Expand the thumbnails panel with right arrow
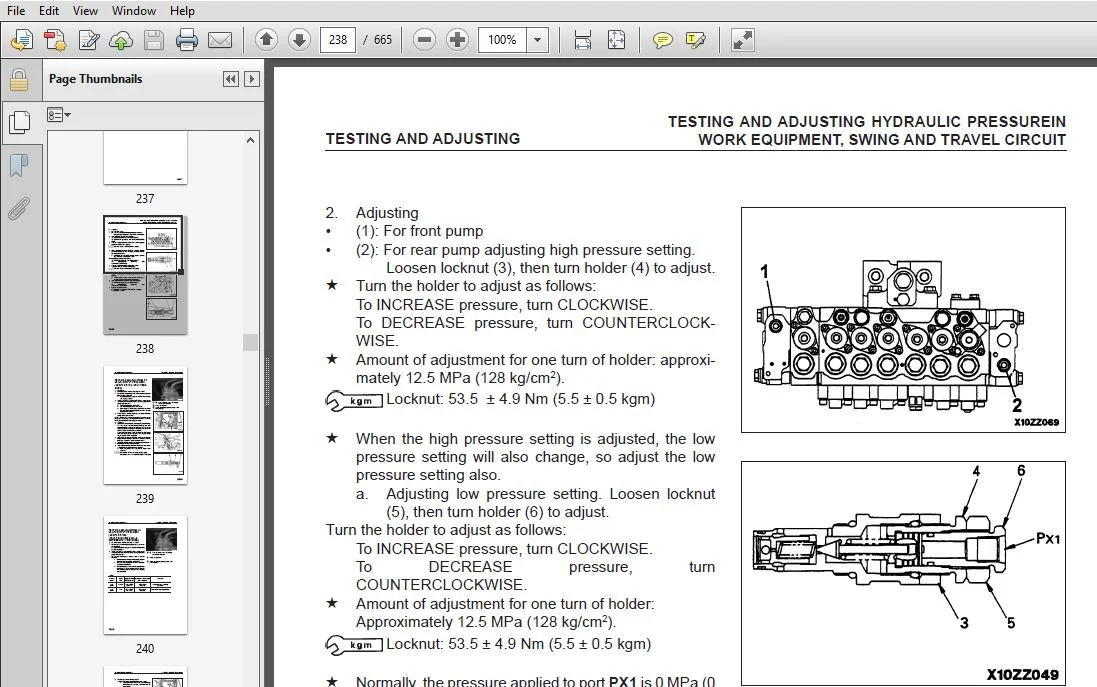 251,79
